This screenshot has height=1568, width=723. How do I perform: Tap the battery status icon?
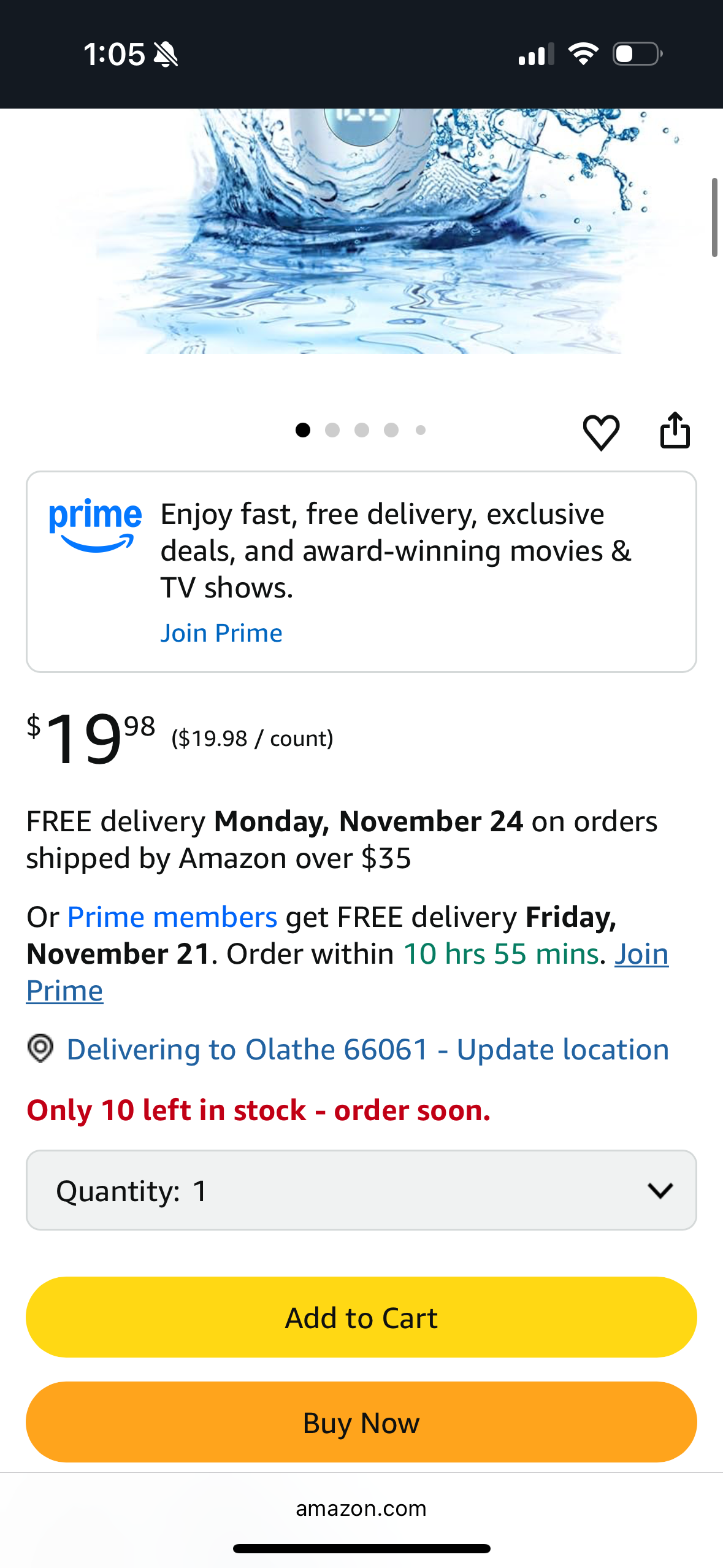(x=637, y=54)
